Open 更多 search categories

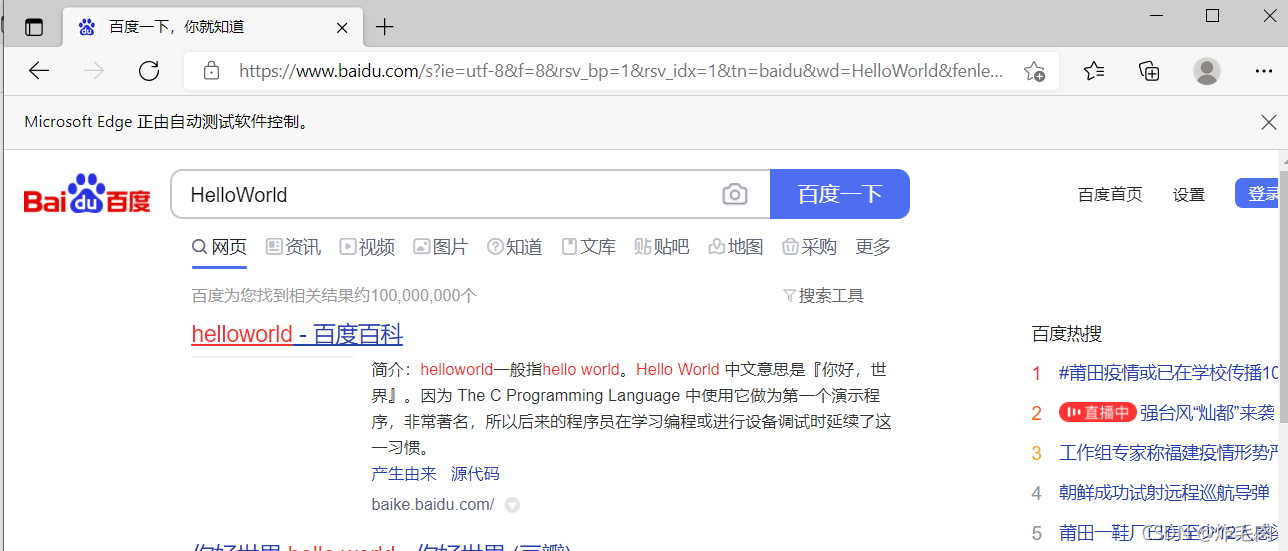[x=873, y=247]
